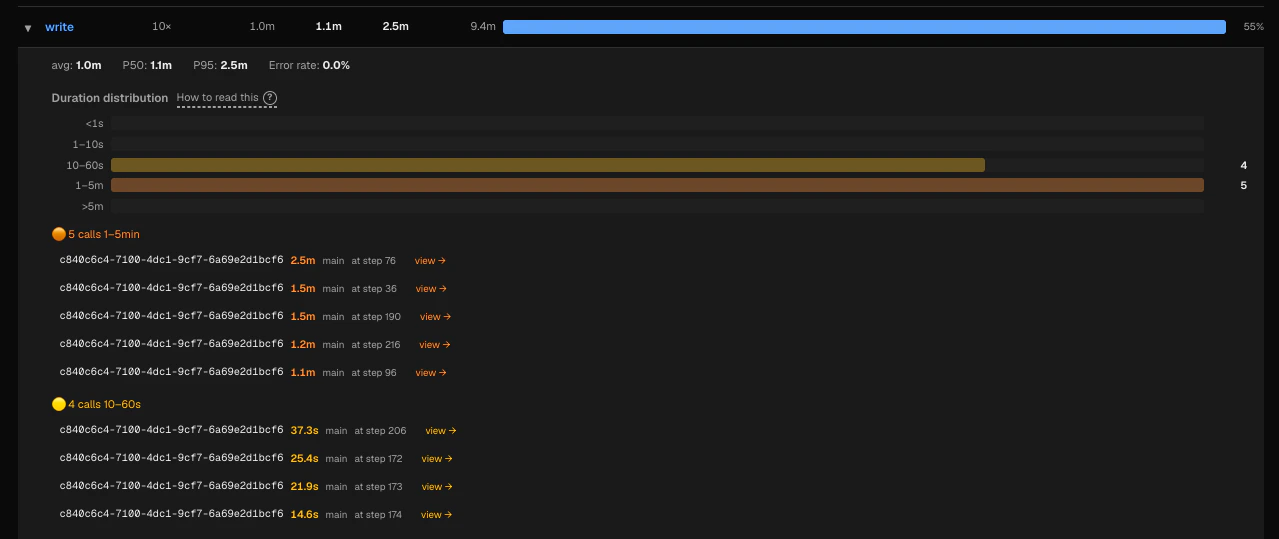Click the 14.6s duration value

tap(305, 515)
